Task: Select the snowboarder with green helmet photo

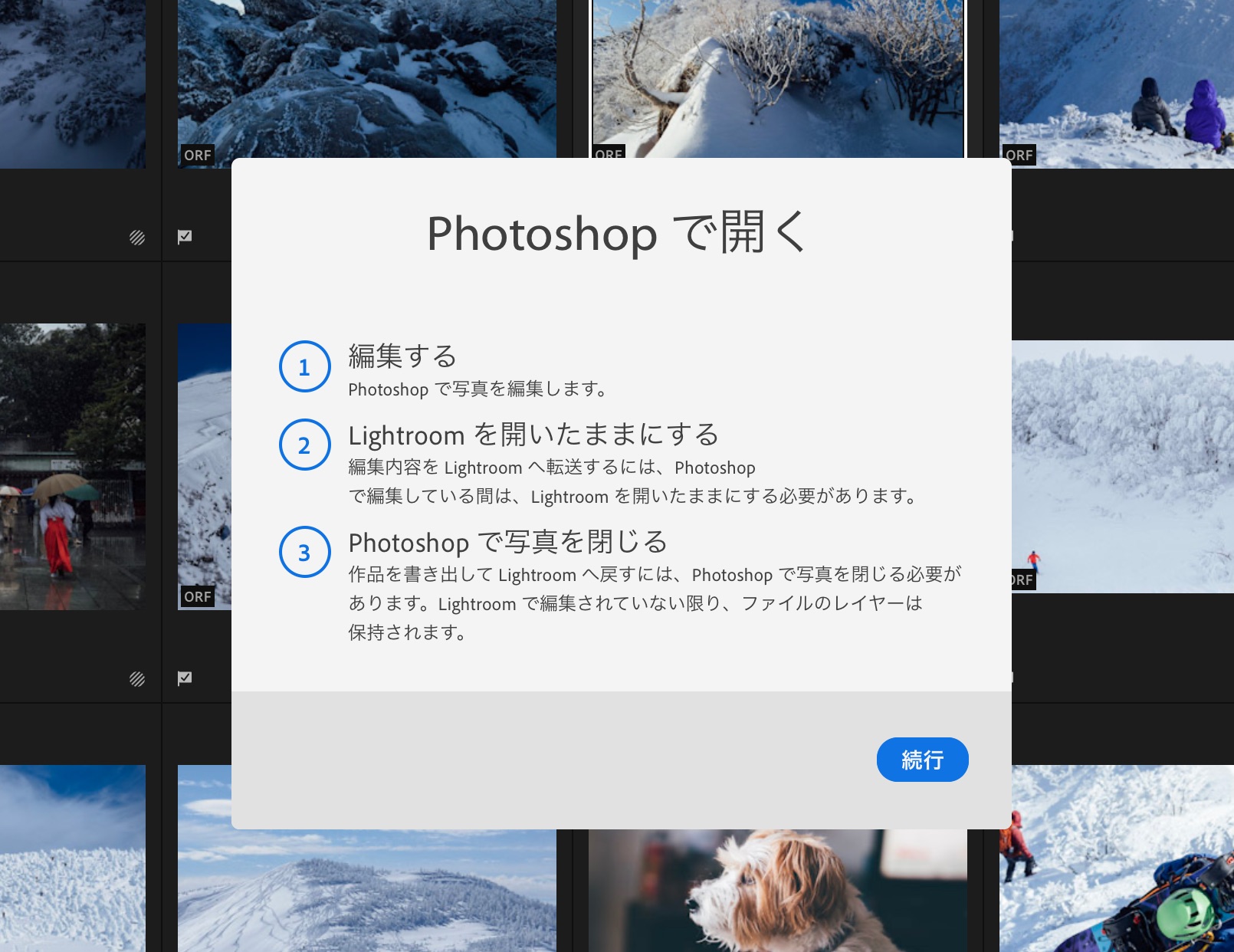Action: pyautogui.click(x=1117, y=858)
